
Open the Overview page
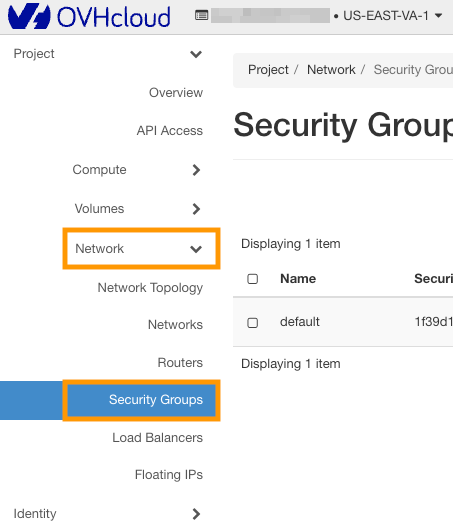click(176, 92)
